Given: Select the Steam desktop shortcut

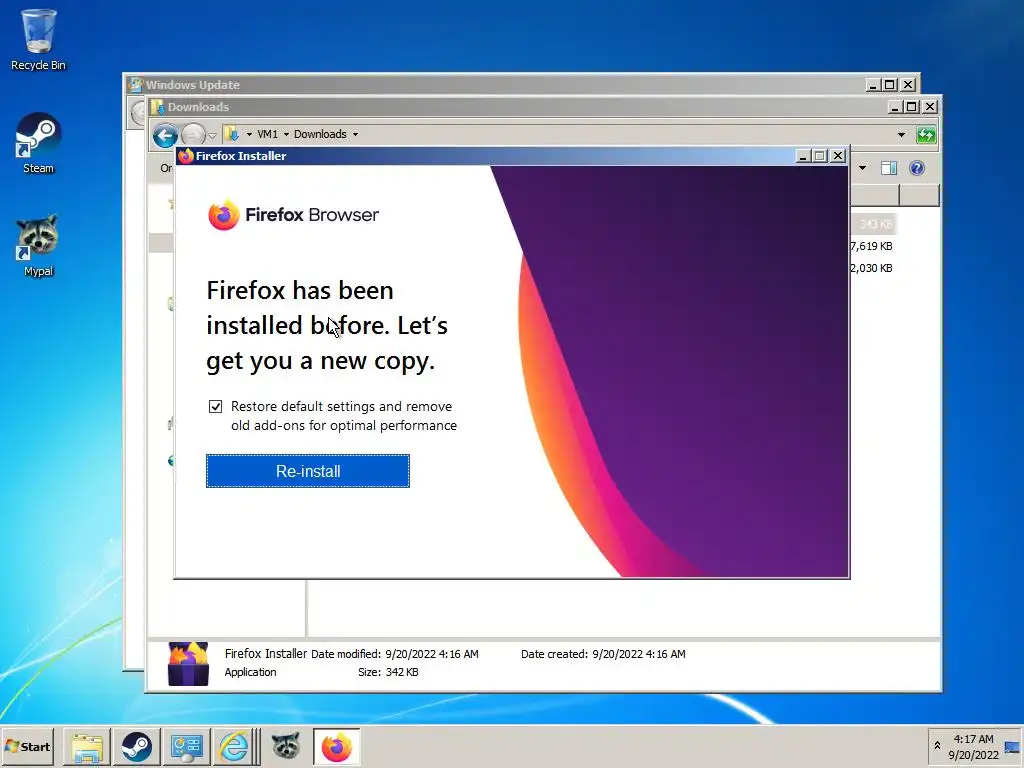Looking at the screenshot, I should (38, 144).
